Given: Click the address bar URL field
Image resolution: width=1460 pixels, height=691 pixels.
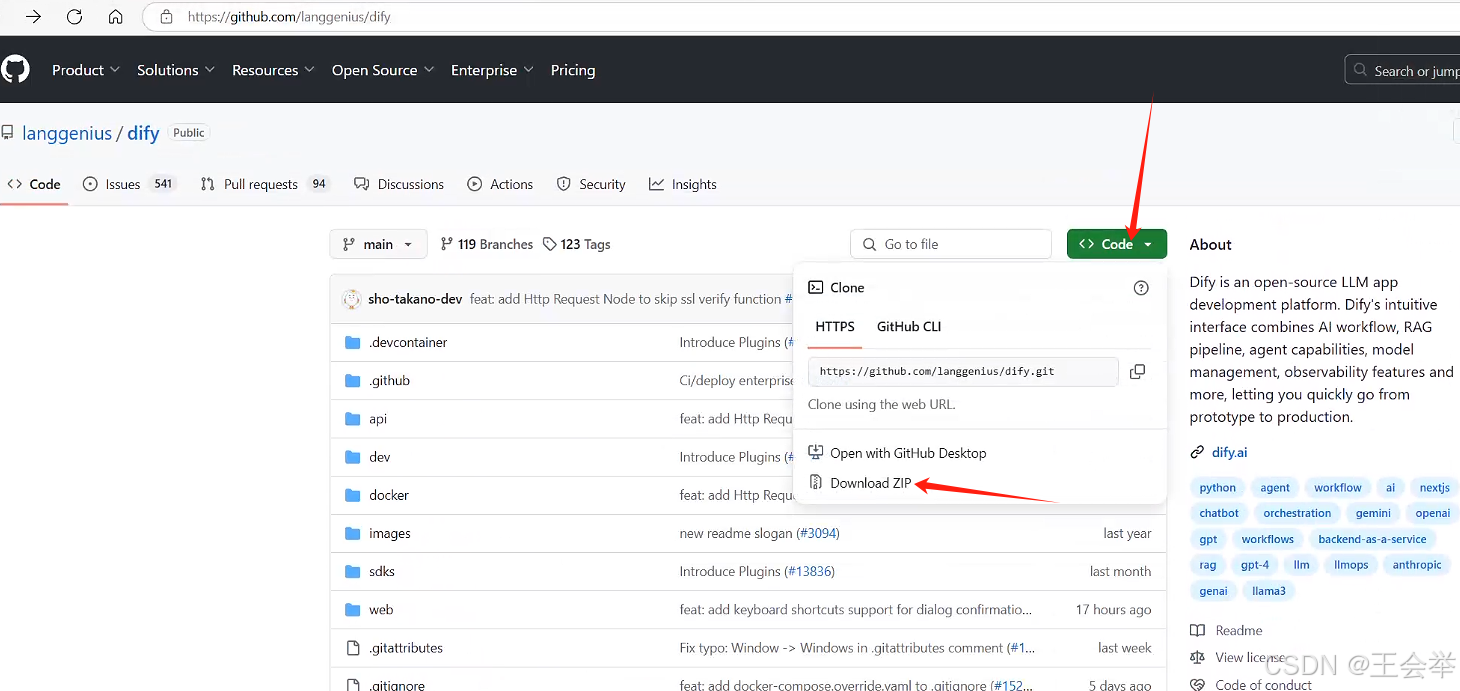Looking at the screenshot, I should pos(800,17).
